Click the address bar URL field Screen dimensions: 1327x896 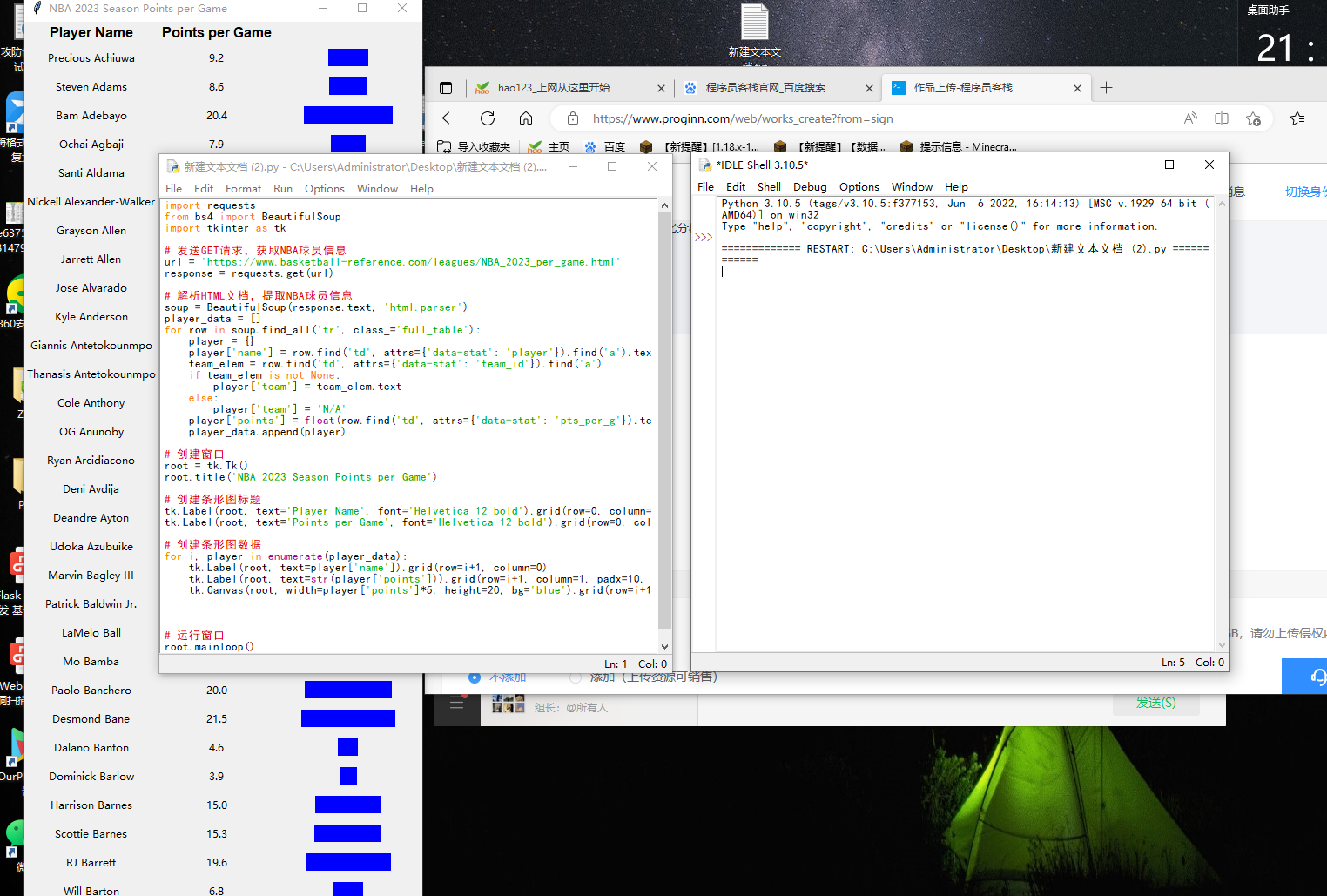(x=879, y=118)
